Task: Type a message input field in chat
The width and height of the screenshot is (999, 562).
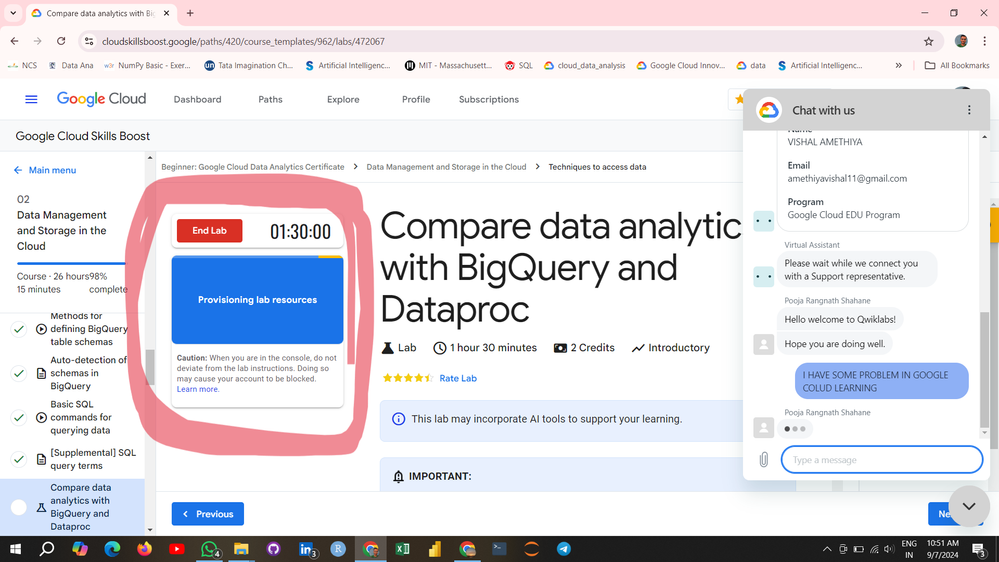Action: (882, 459)
